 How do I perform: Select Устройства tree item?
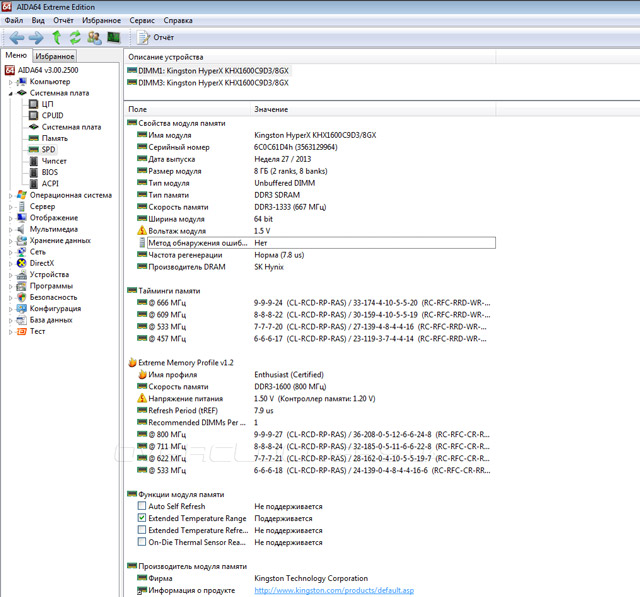[x=49, y=275]
